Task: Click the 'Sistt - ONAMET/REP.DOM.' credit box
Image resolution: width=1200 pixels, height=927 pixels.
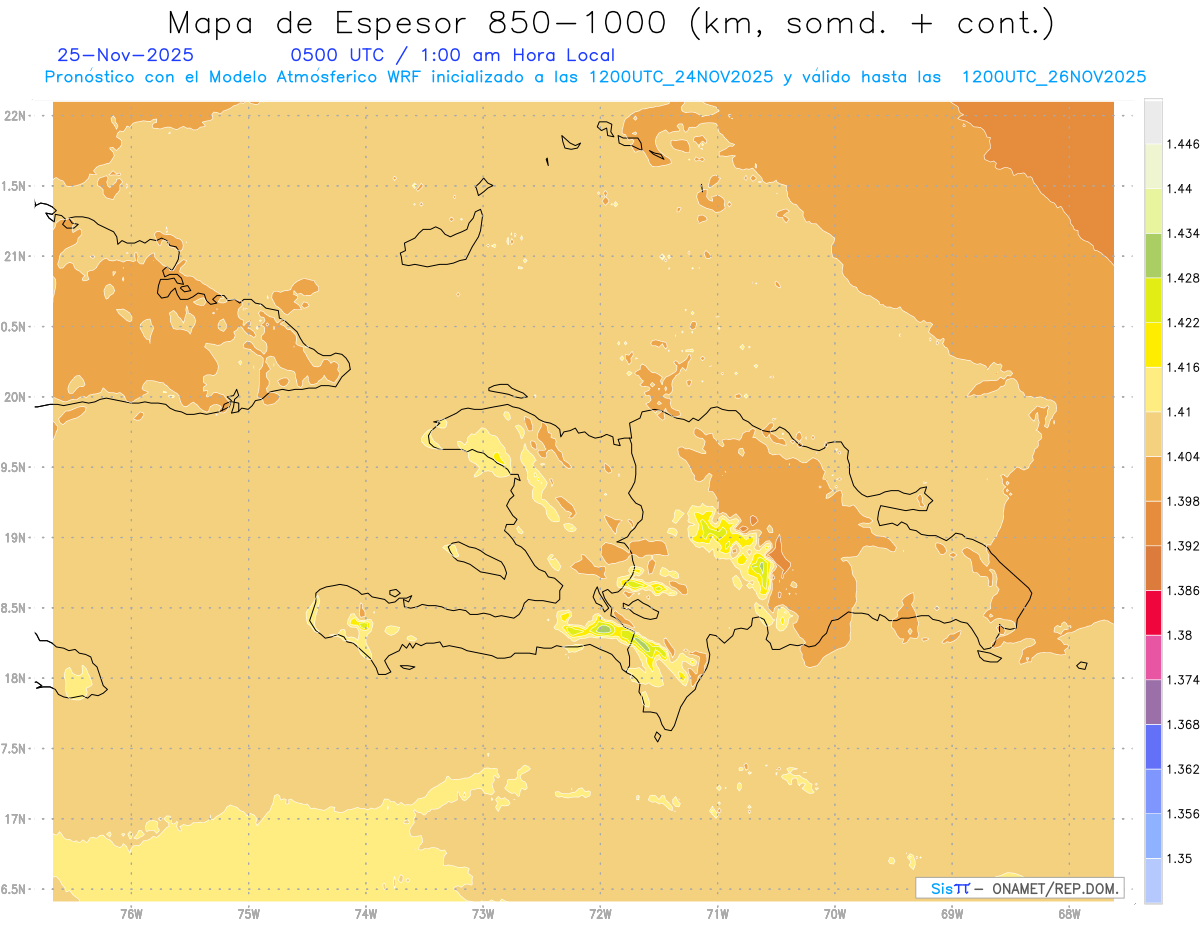Action: point(1020,888)
